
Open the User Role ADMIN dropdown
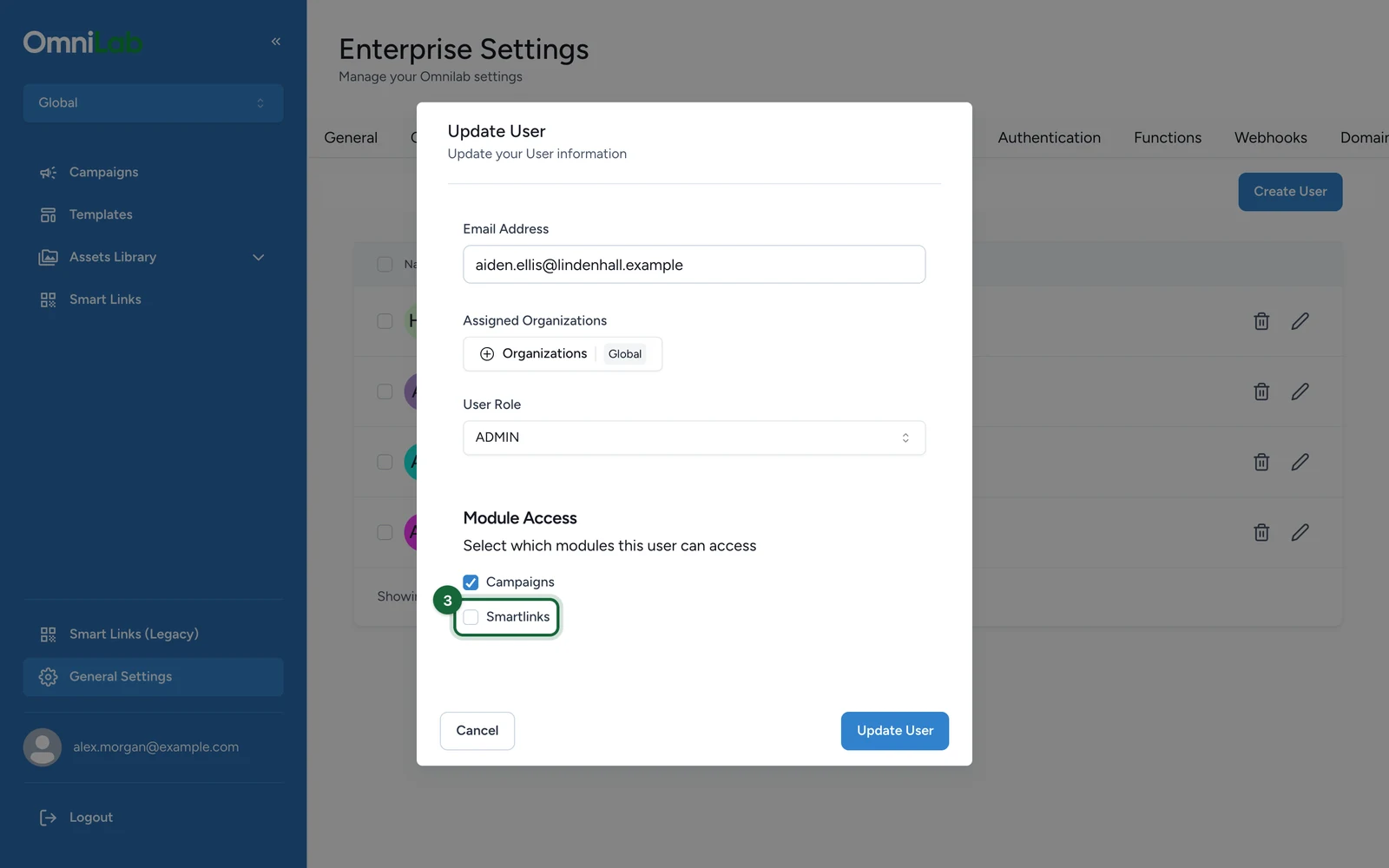[694, 437]
